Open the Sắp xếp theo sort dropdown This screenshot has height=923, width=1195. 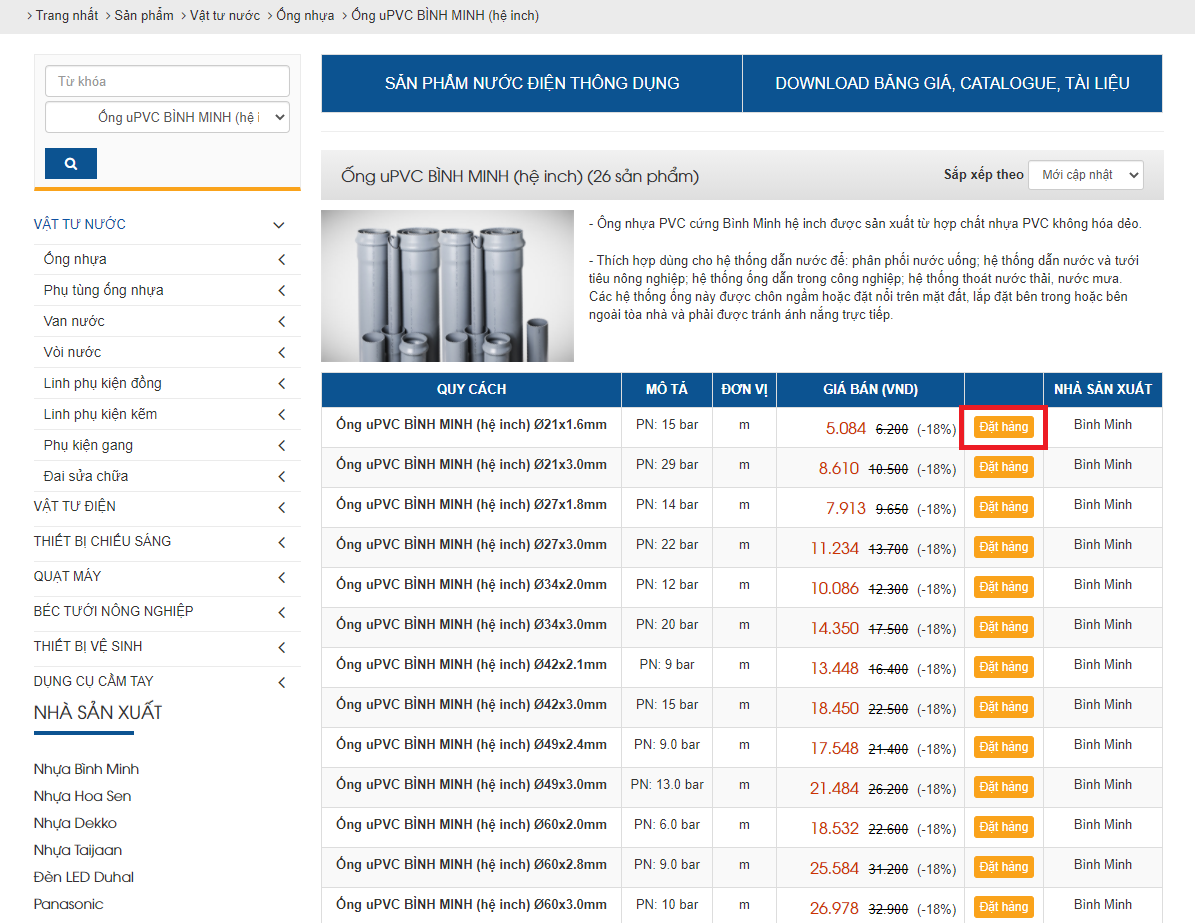[1086, 175]
